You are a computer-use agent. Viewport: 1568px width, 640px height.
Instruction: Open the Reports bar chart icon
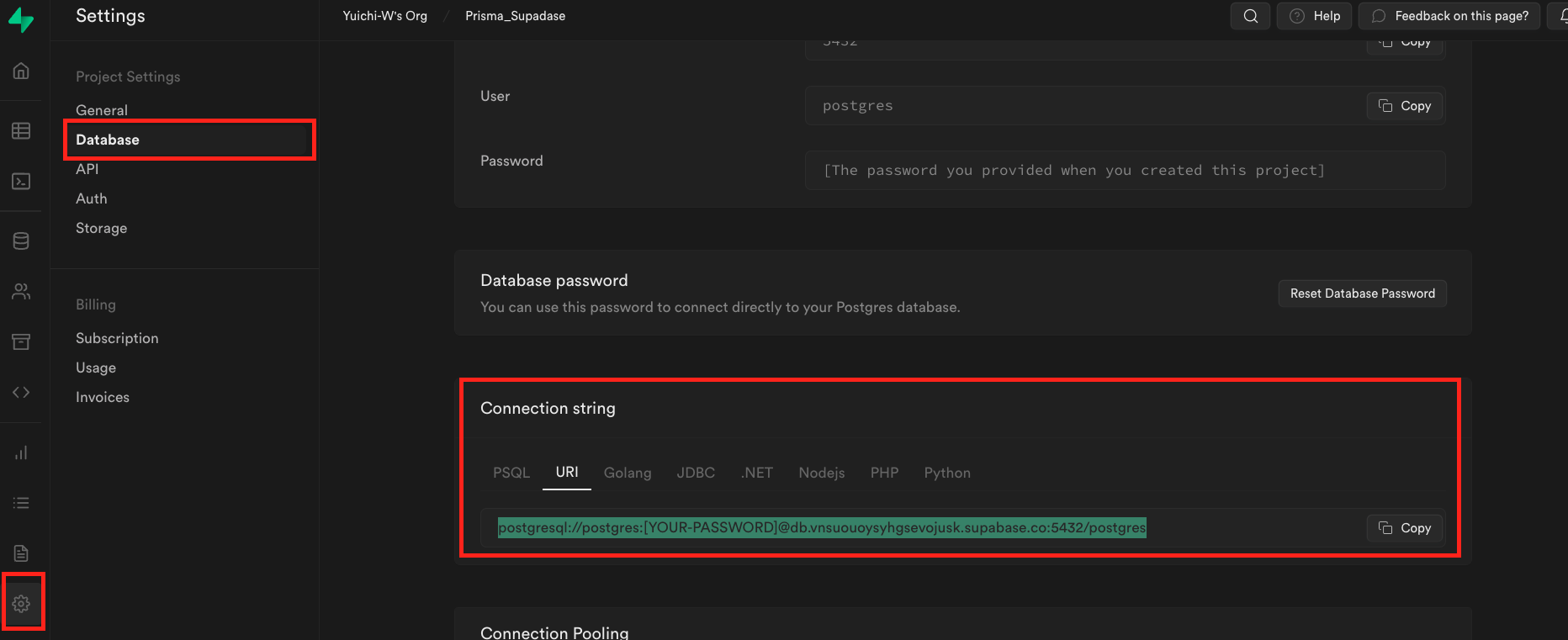tap(21, 452)
